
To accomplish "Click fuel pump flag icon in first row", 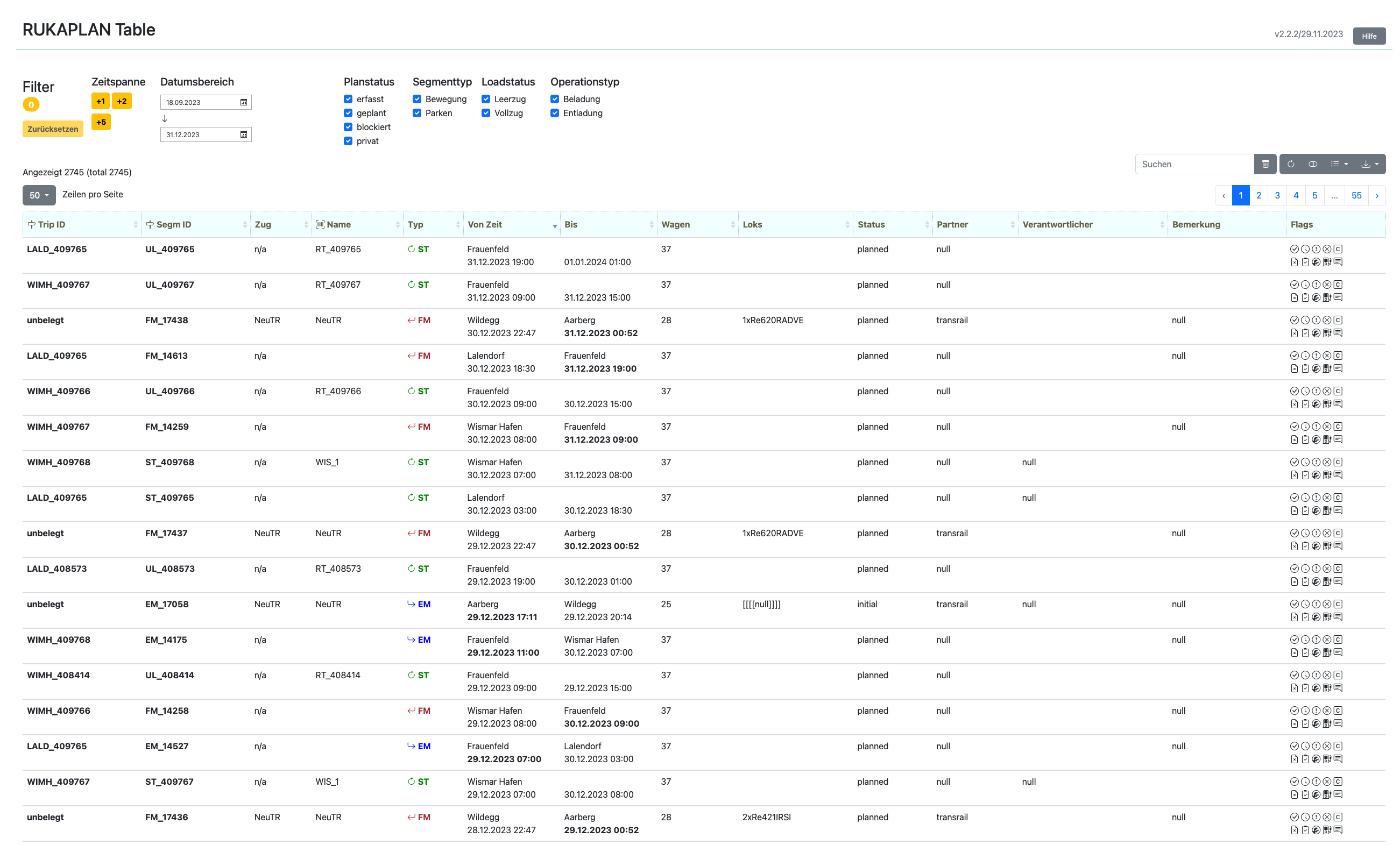I will [x=1327, y=262].
